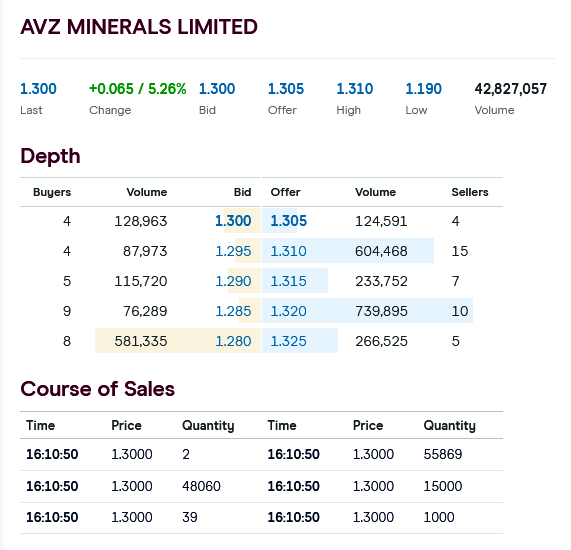Viewport: 571px width, 550px height.
Task: Select offer price 1.325 in Depth
Action: pyautogui.click(x=288, y=341)
